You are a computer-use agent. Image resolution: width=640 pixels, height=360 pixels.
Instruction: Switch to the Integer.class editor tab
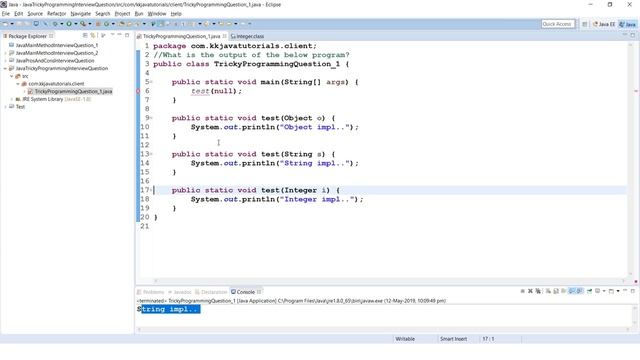247,36
